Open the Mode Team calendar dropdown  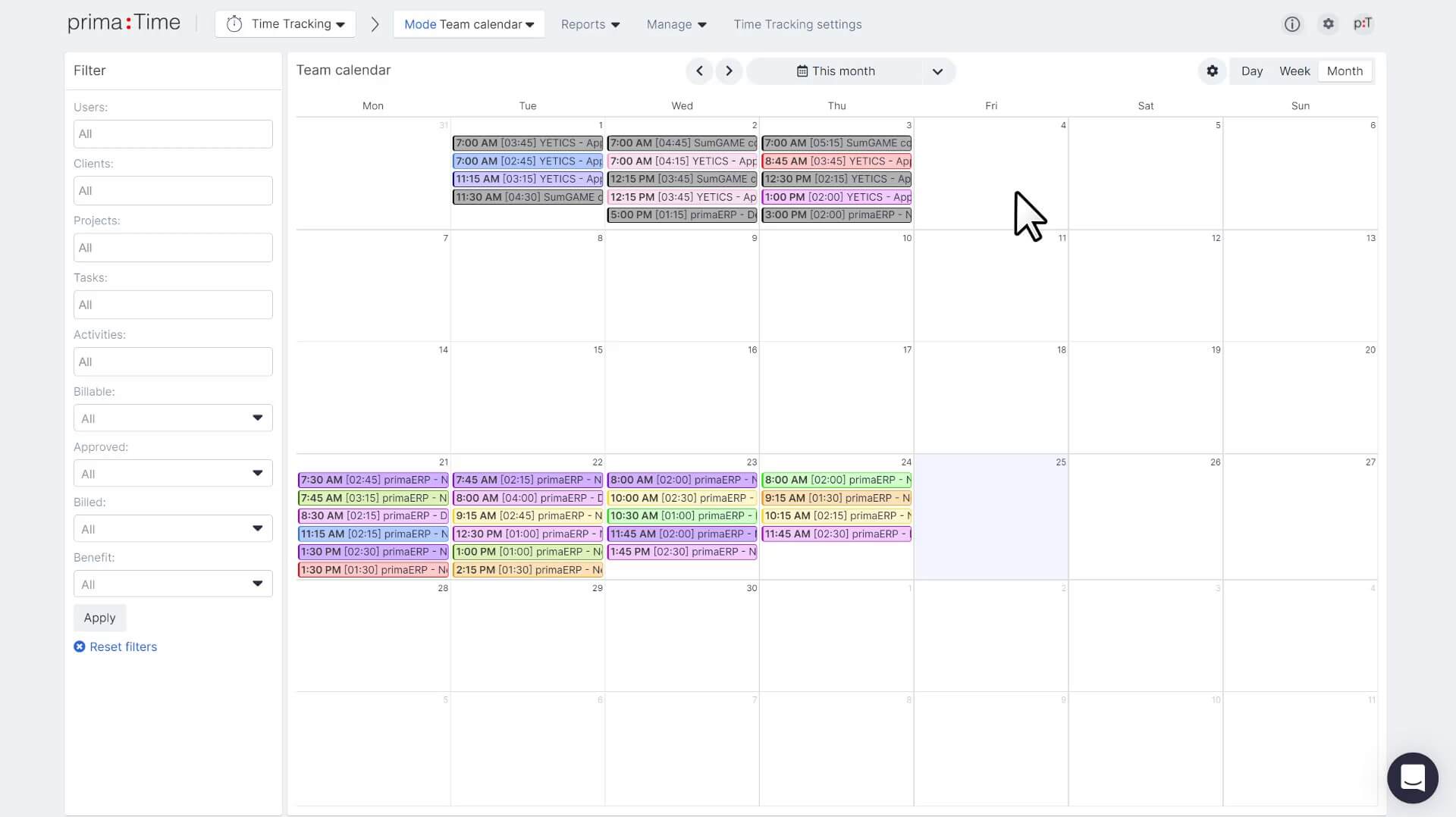point(469,24)
